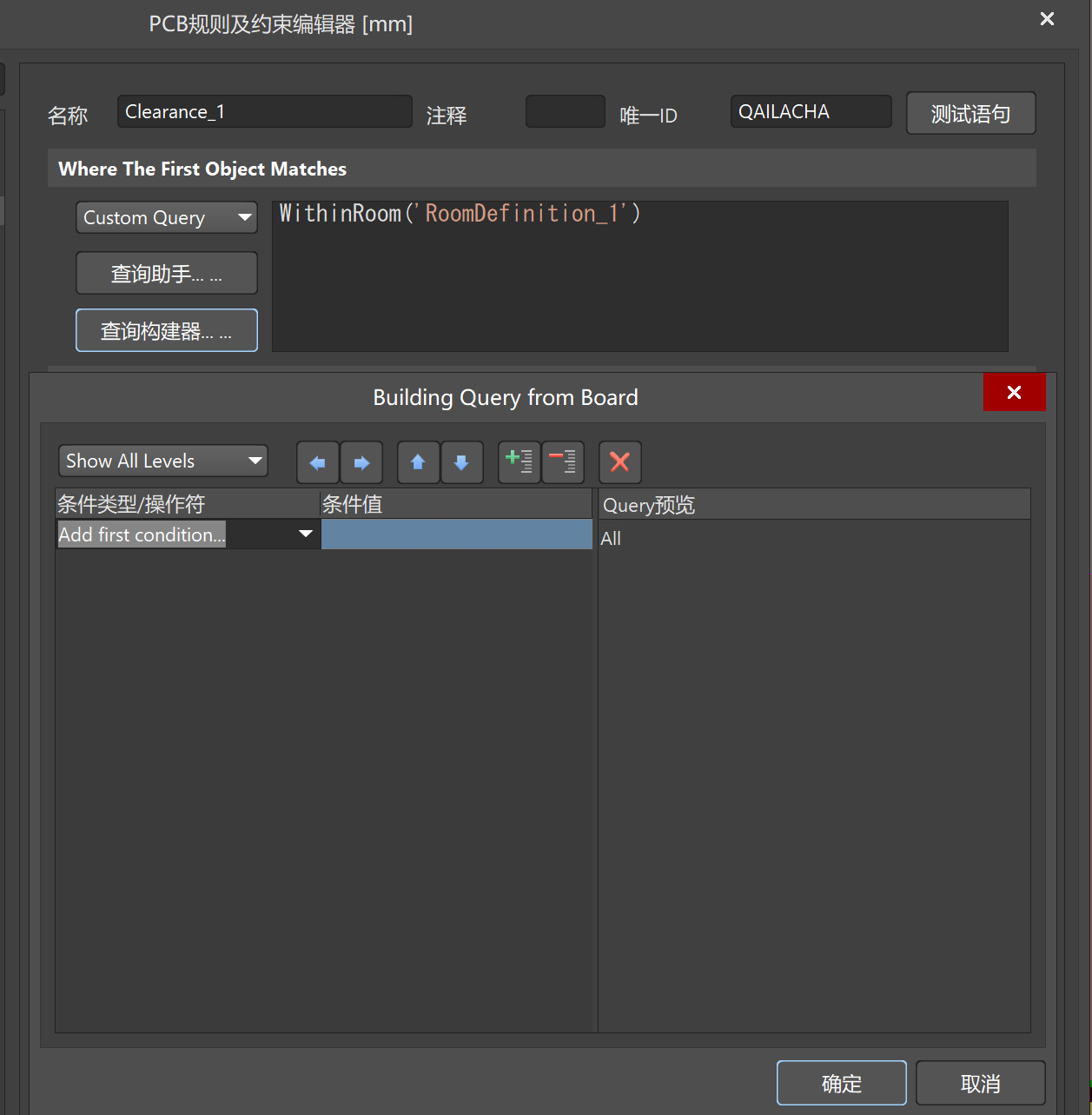Click the Clearance_1 name input field
1092x1115 pixels.
[264, 112]
